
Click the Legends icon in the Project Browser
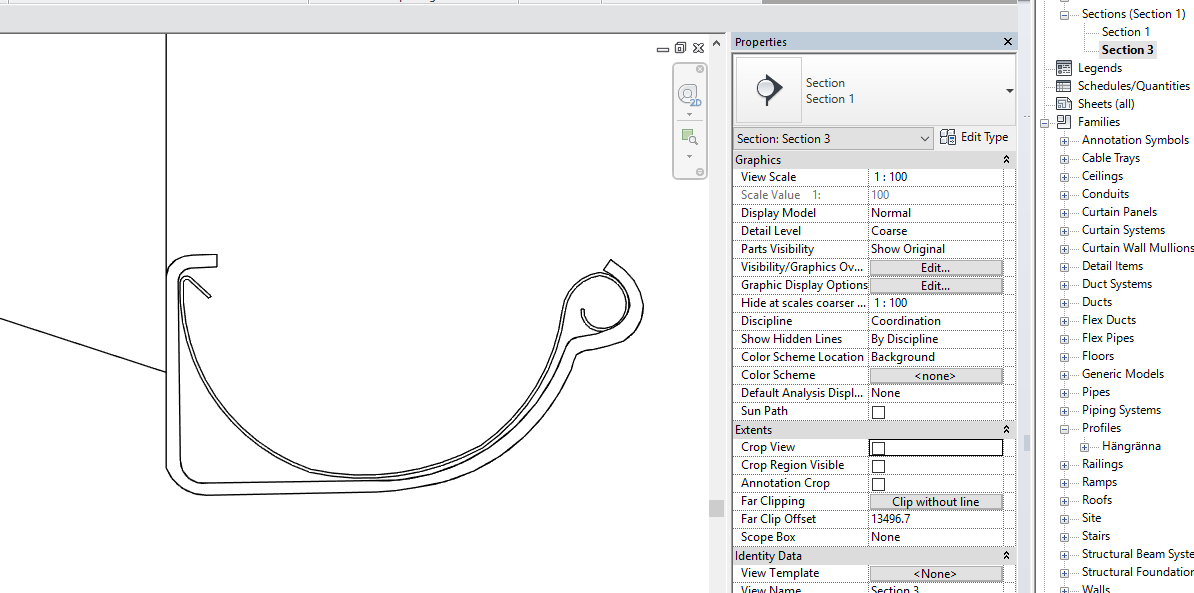(1063, 67)
